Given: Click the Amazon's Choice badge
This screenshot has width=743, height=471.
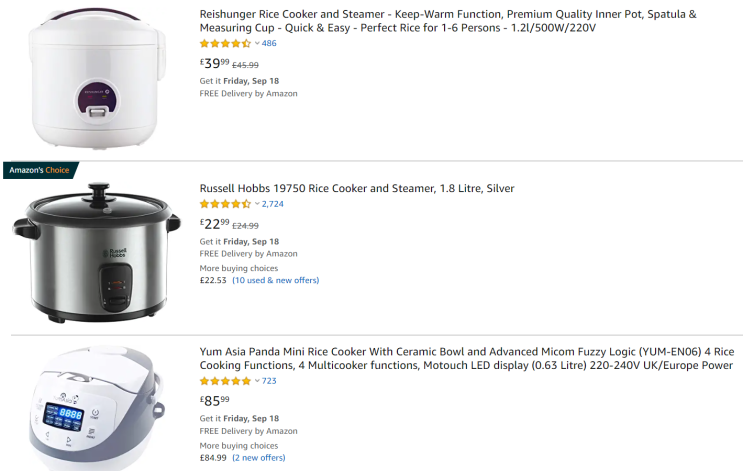Looking at the screenshot, I should pyautogui.click(x=40, y=170).
